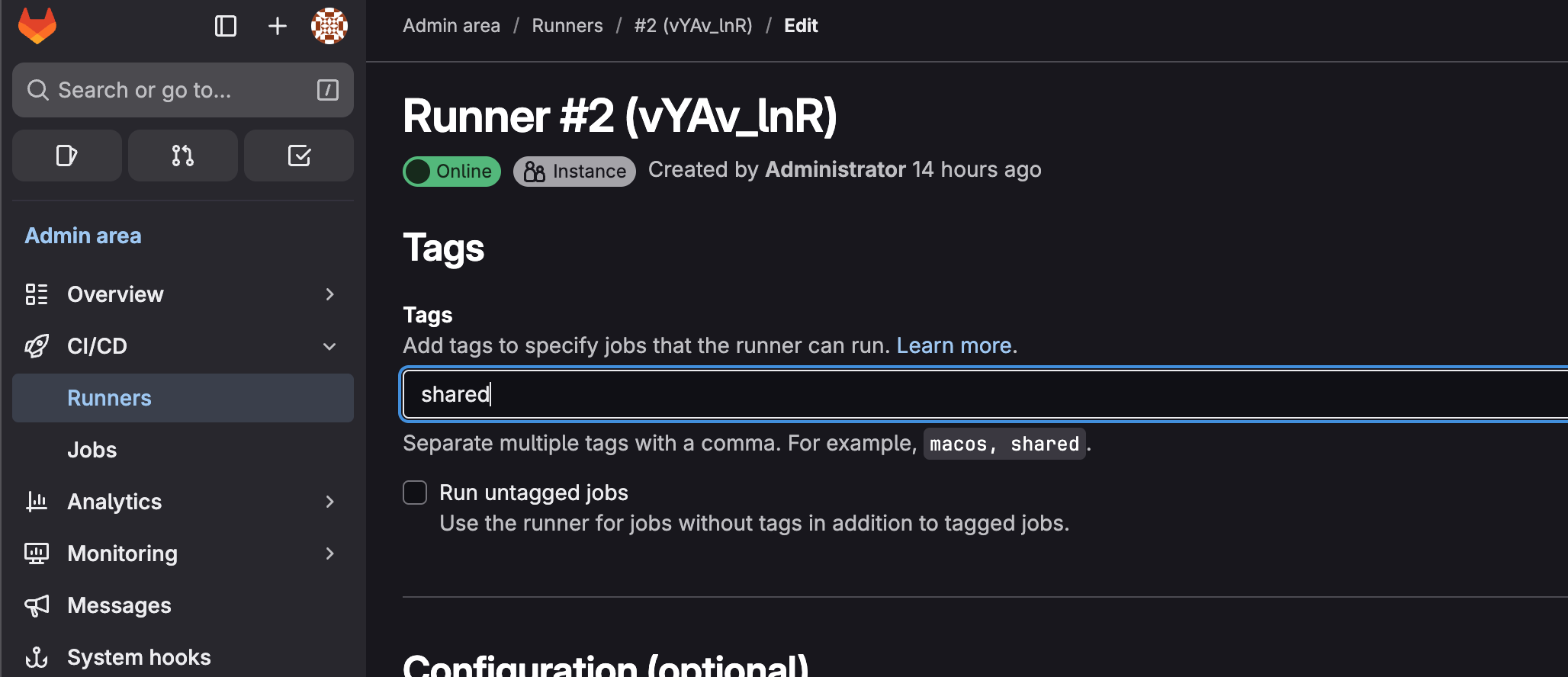
Task: Expand the Analytics section chevron
Action: point(329,502)
